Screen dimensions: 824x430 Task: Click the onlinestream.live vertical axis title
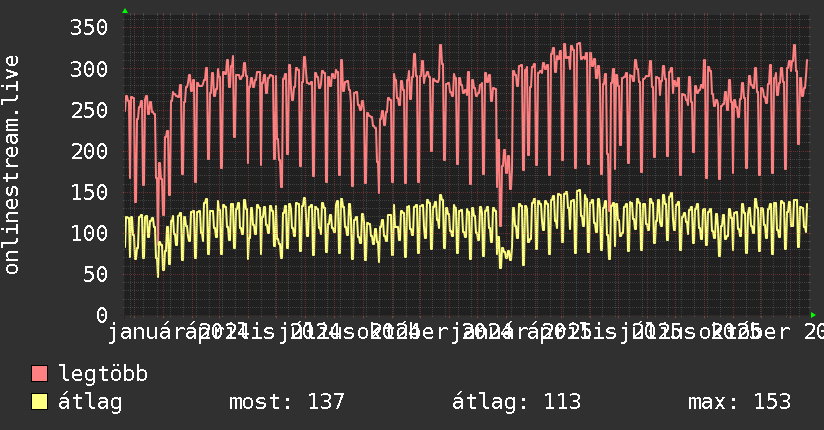click(11, 165)
